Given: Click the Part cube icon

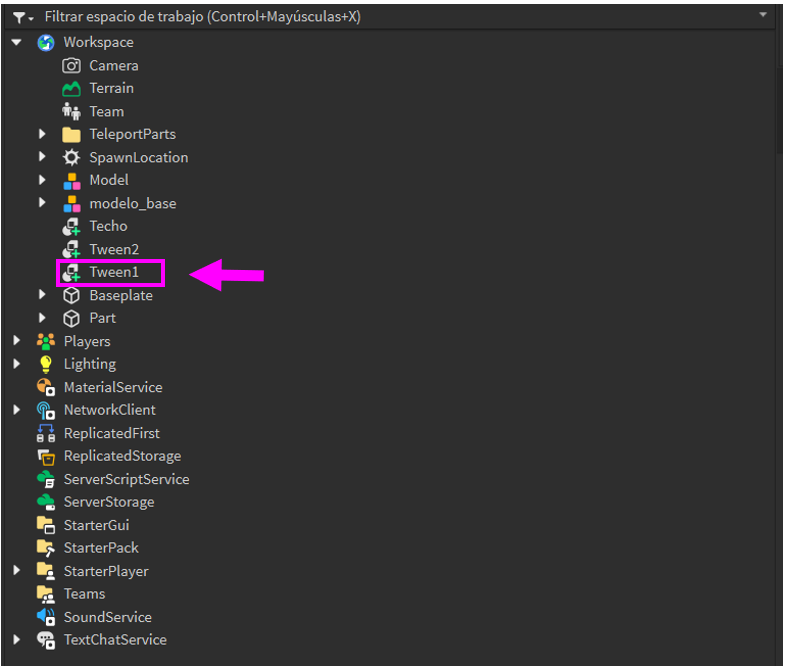Looking at the screenshot, I should (x=71, y=318).
